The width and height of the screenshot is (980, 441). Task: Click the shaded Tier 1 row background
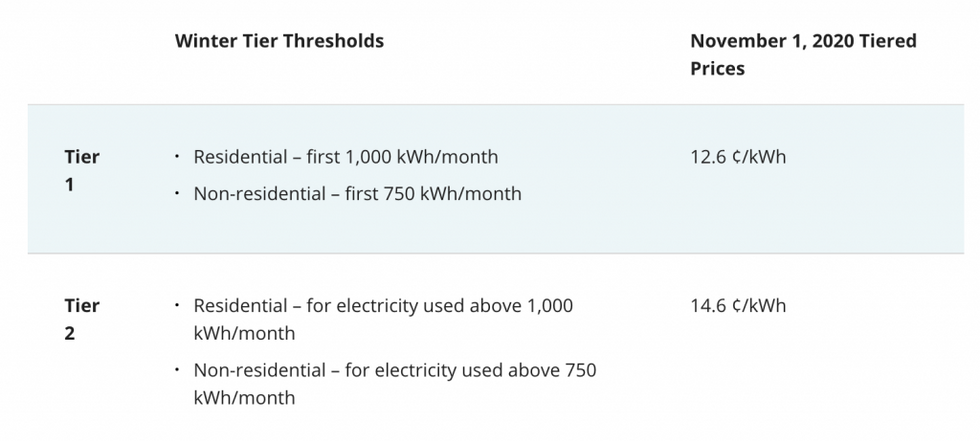coord(496,179)
